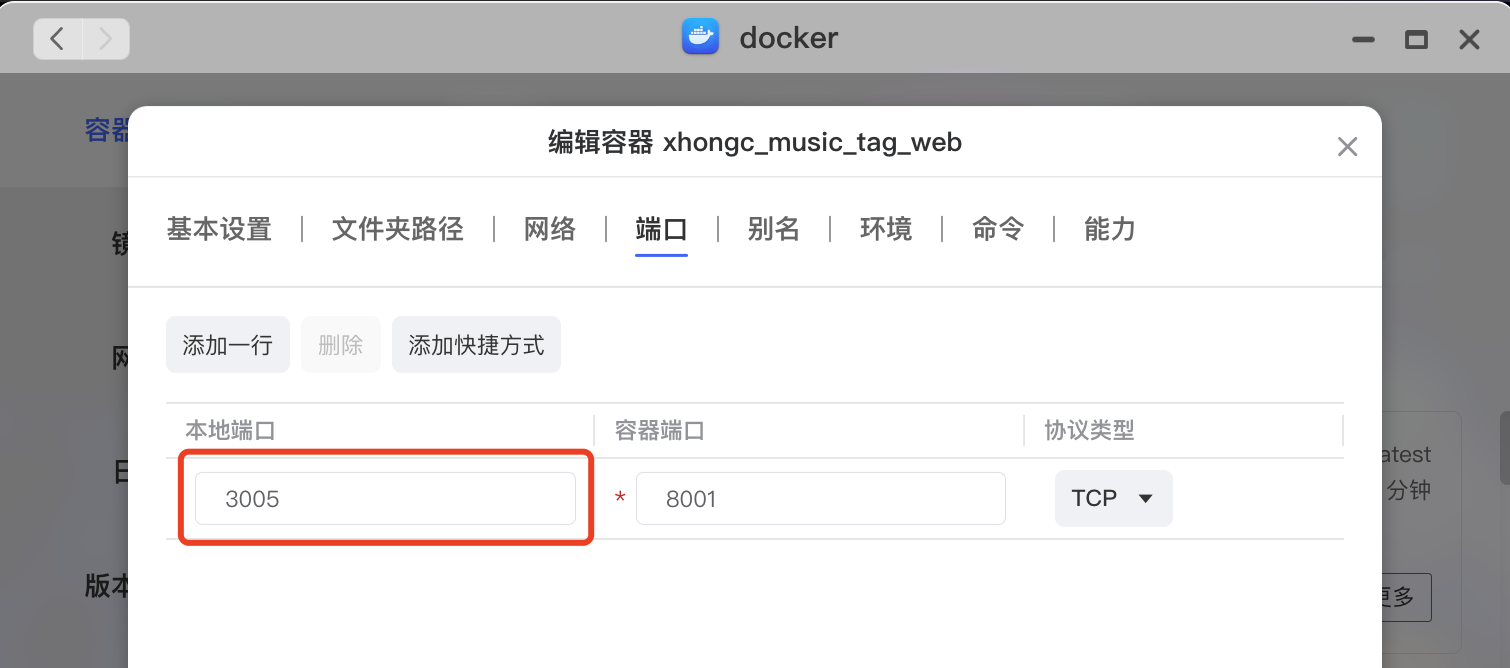Close the edit container dialog

pyautogui.click(x=1347, y=147)
